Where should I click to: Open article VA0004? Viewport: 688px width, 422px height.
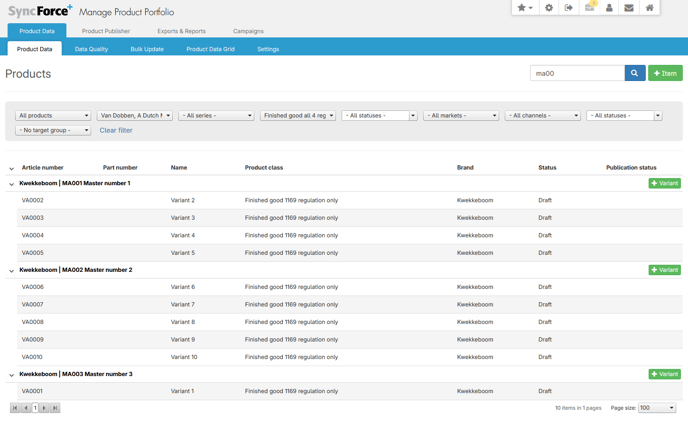coord(32,236)
